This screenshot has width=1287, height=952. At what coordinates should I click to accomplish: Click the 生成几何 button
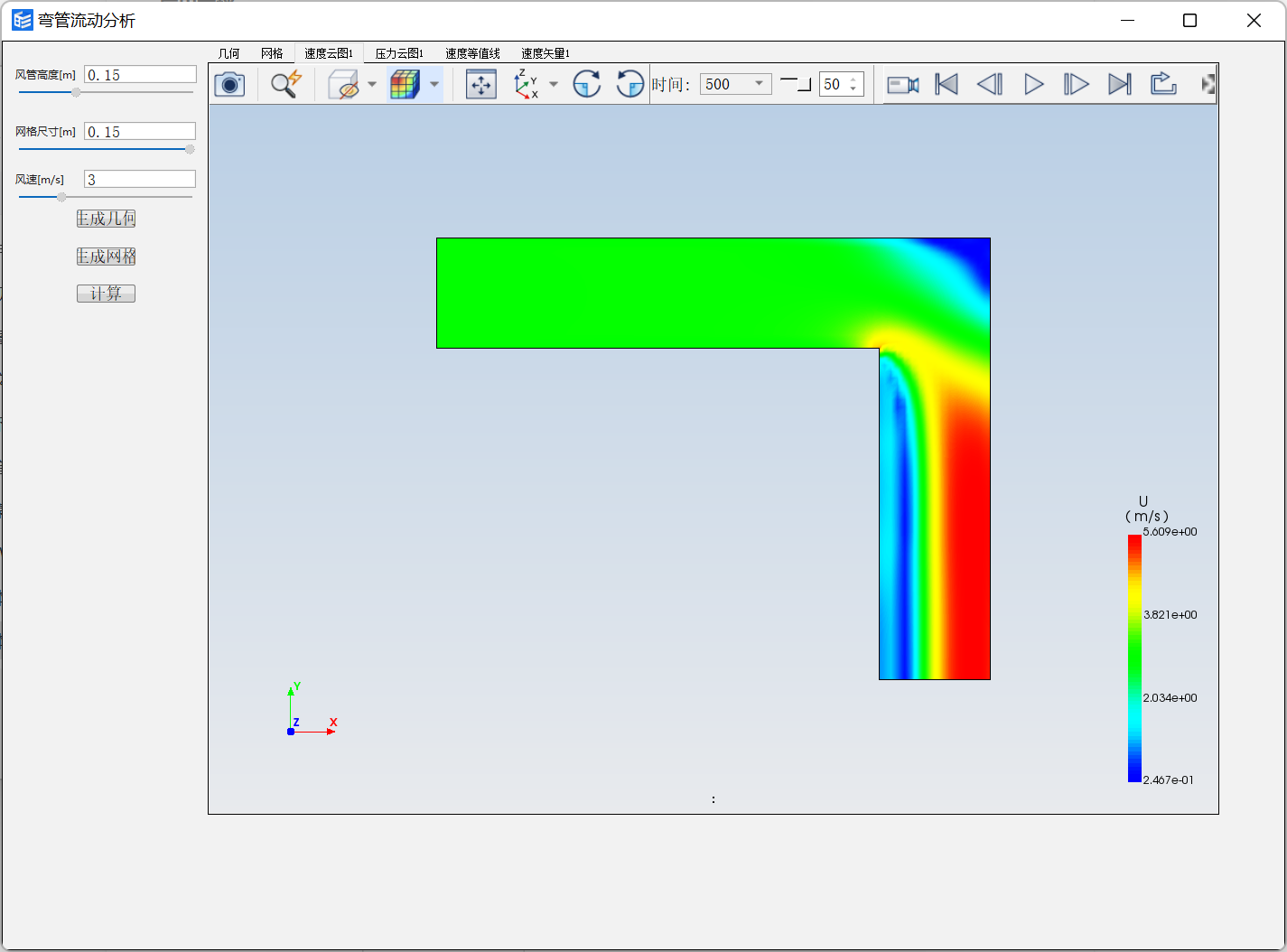click(x=106, y=219)
